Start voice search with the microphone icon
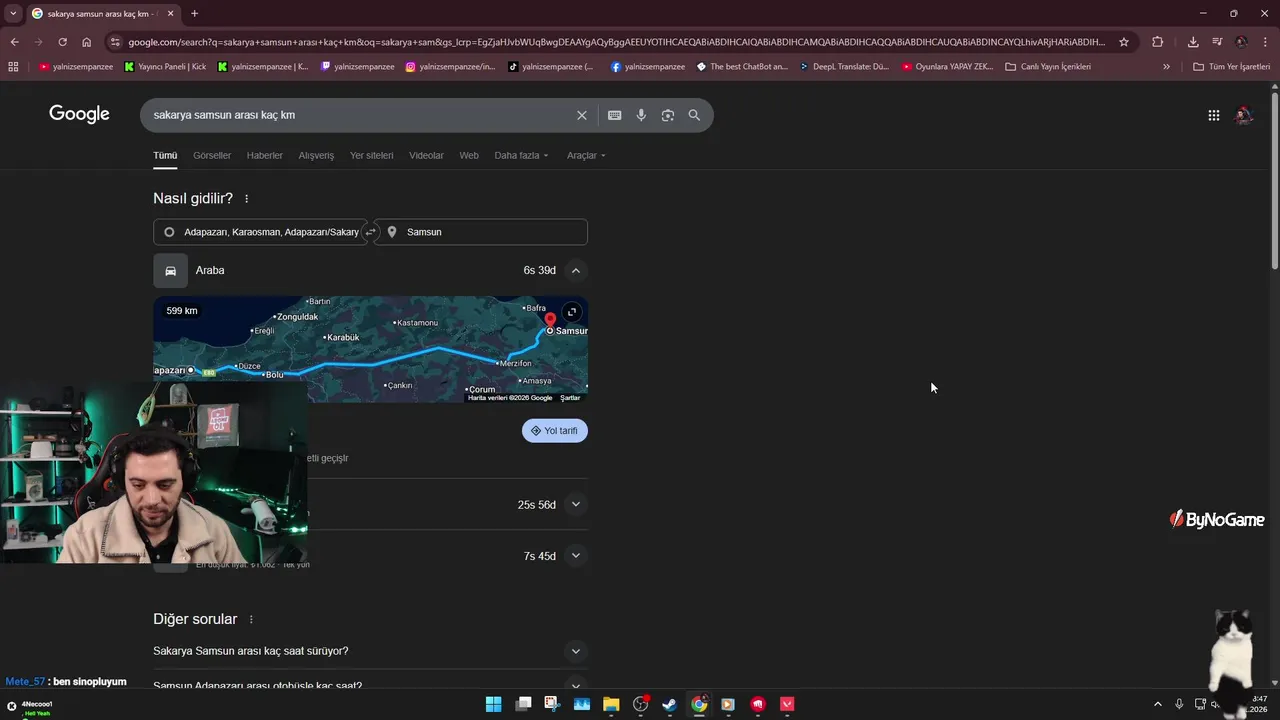This screenshot has height=720, width=1280. click(x=641, y=115)
